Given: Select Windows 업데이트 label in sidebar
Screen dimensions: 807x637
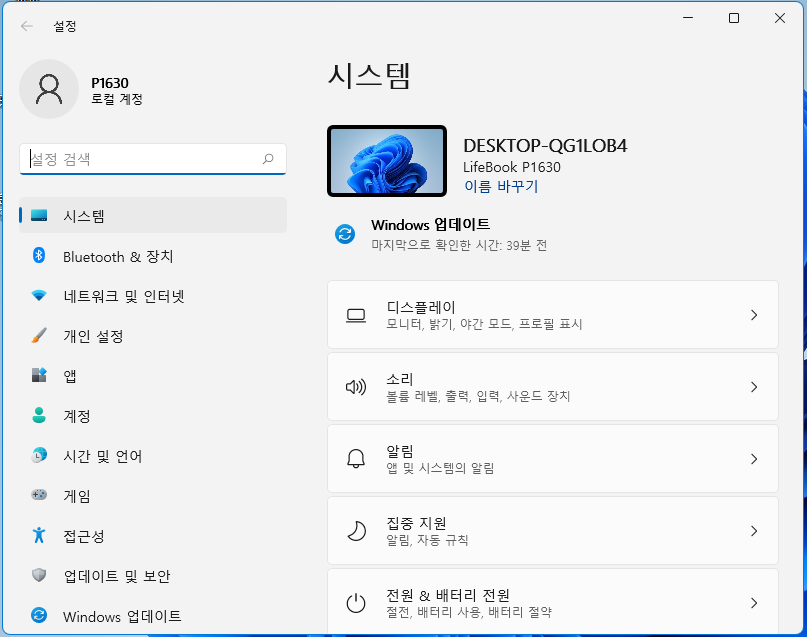Looking at the screenshot, I should tap(122, 616).
